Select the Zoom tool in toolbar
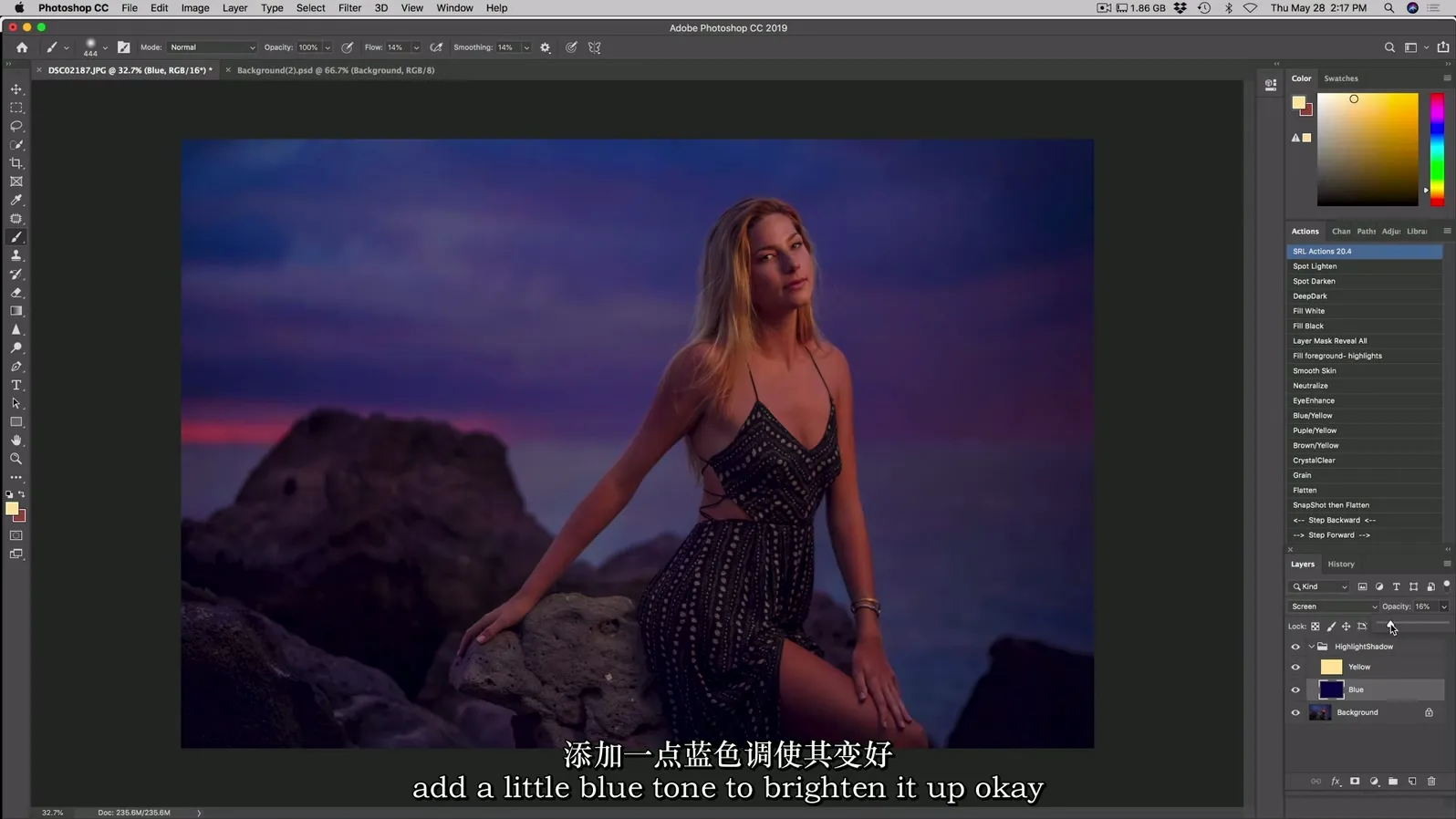The width and height of the screenshot is (1456, 819). coord(16,459)
